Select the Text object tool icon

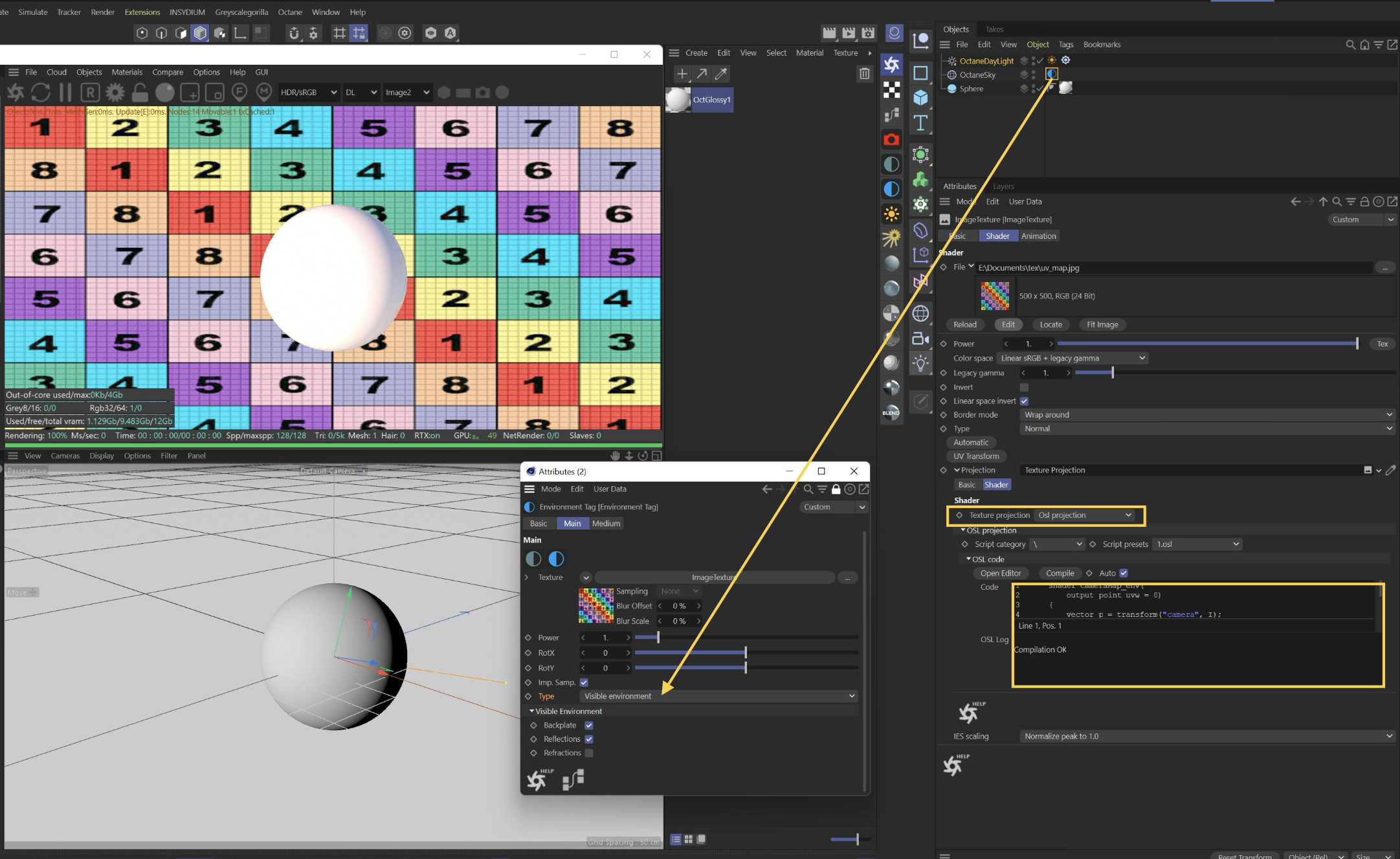(x=920, y=122)
